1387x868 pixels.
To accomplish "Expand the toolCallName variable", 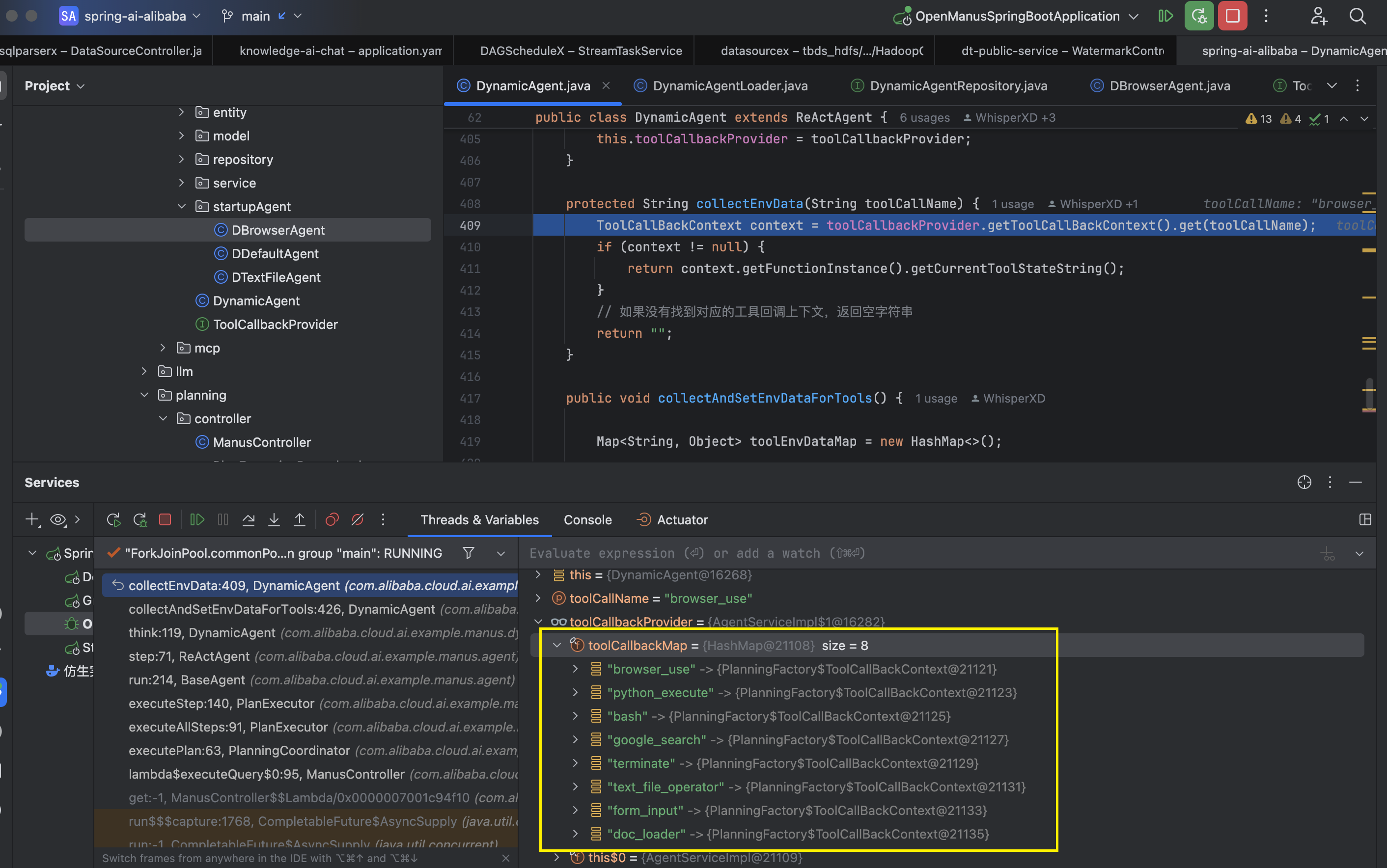I will pos(538,598).
